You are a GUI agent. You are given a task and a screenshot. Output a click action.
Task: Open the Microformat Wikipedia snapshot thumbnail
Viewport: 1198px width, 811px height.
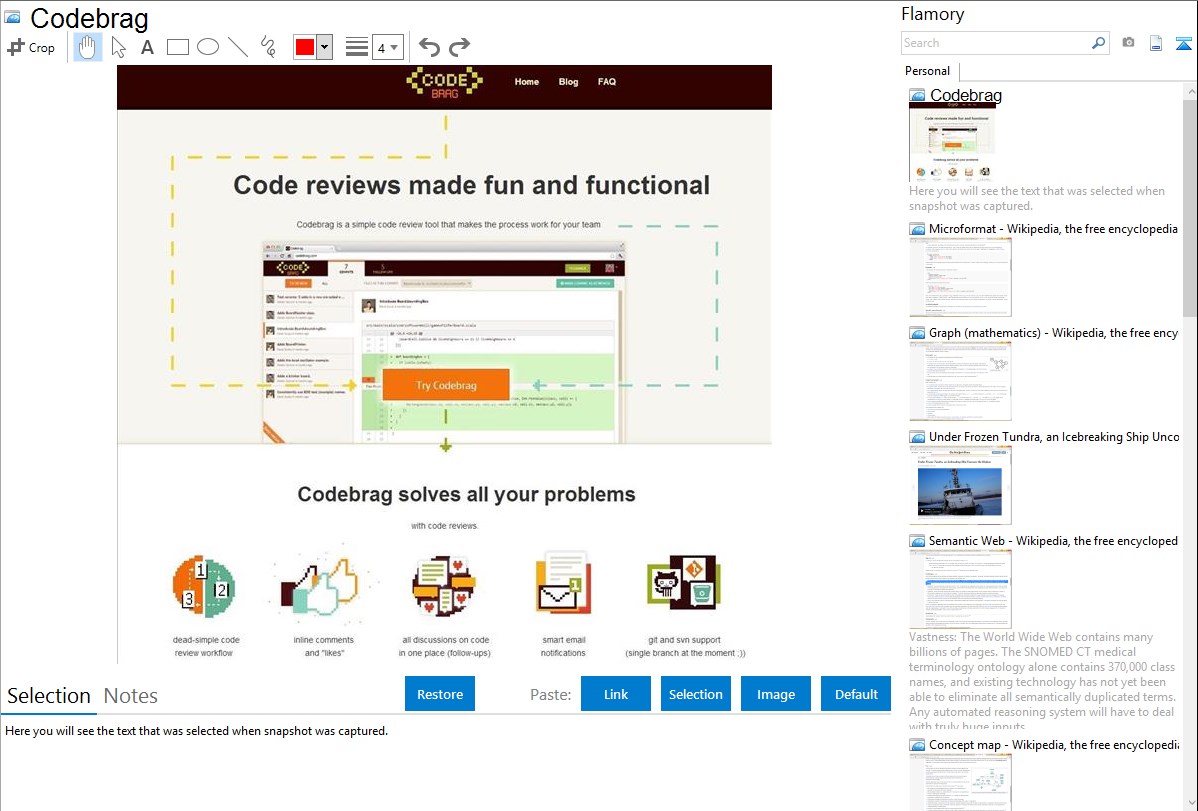pos(960,277)
